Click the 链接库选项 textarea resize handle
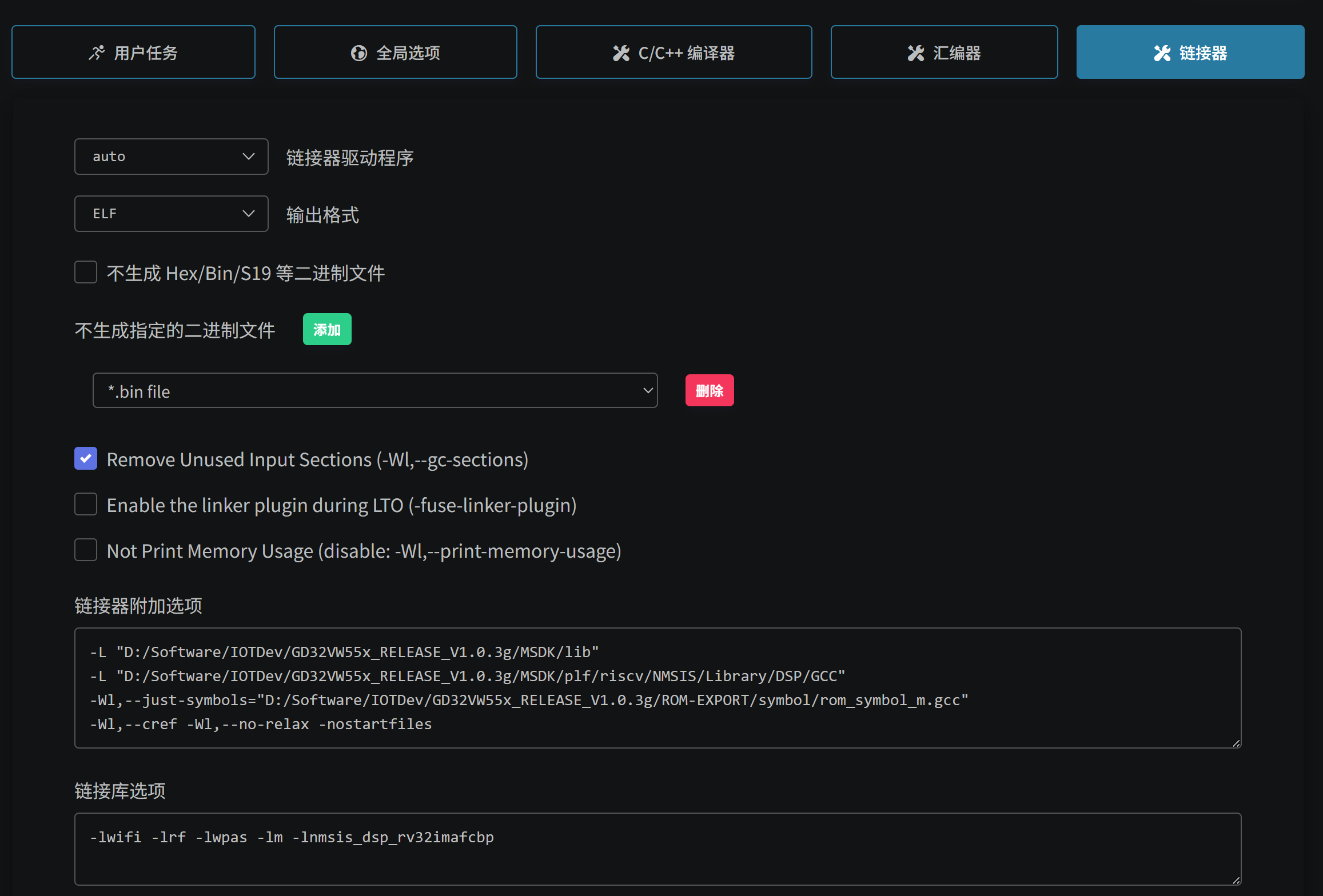 1236,880
